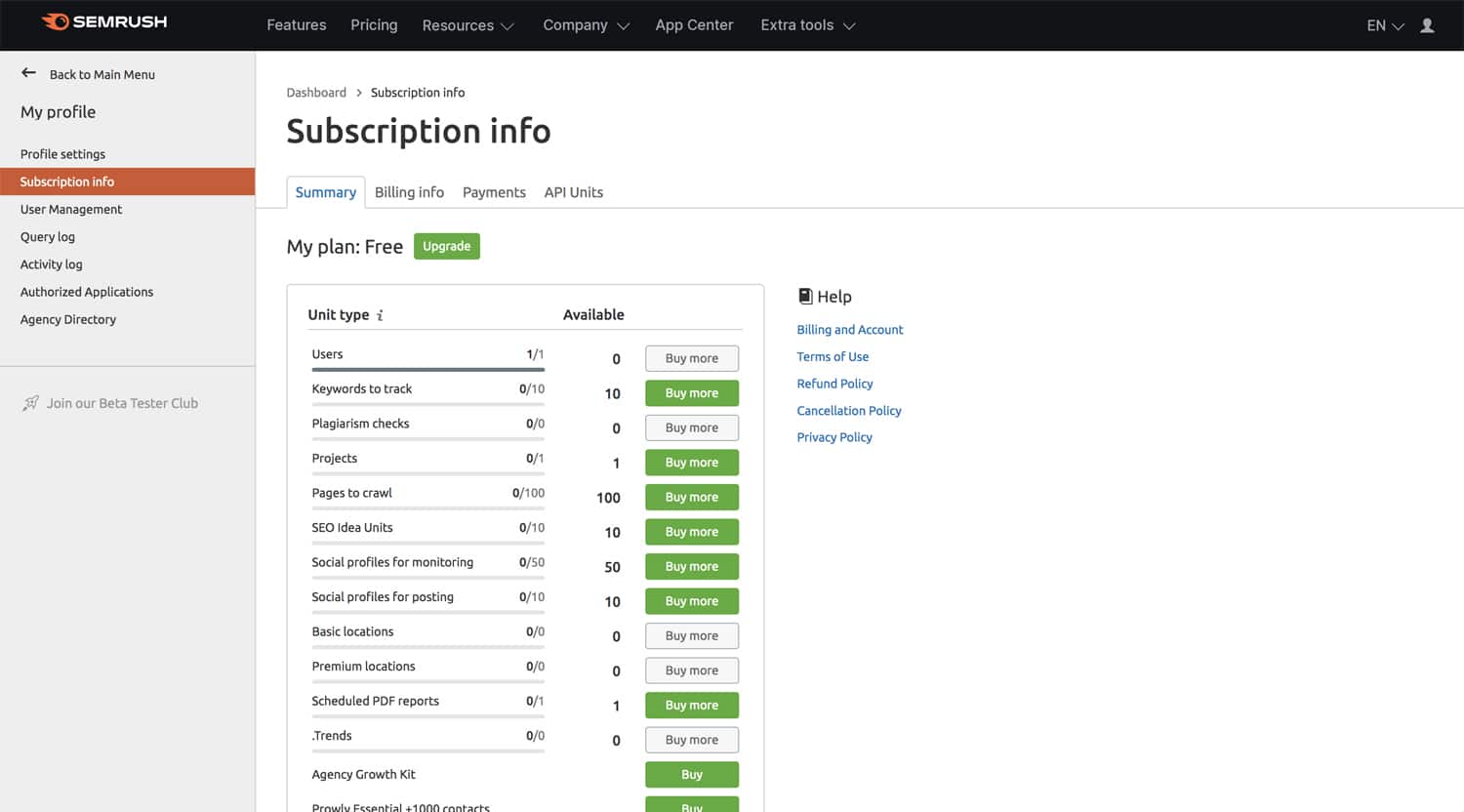Viewport: 1464px width, 812px height.
Task: Click Buy more for Keywords to track
Action: 692,393
